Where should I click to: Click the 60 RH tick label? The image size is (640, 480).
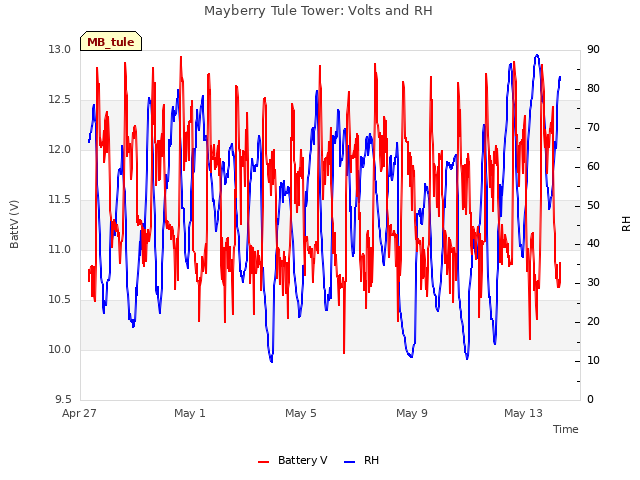pos(593,167)
